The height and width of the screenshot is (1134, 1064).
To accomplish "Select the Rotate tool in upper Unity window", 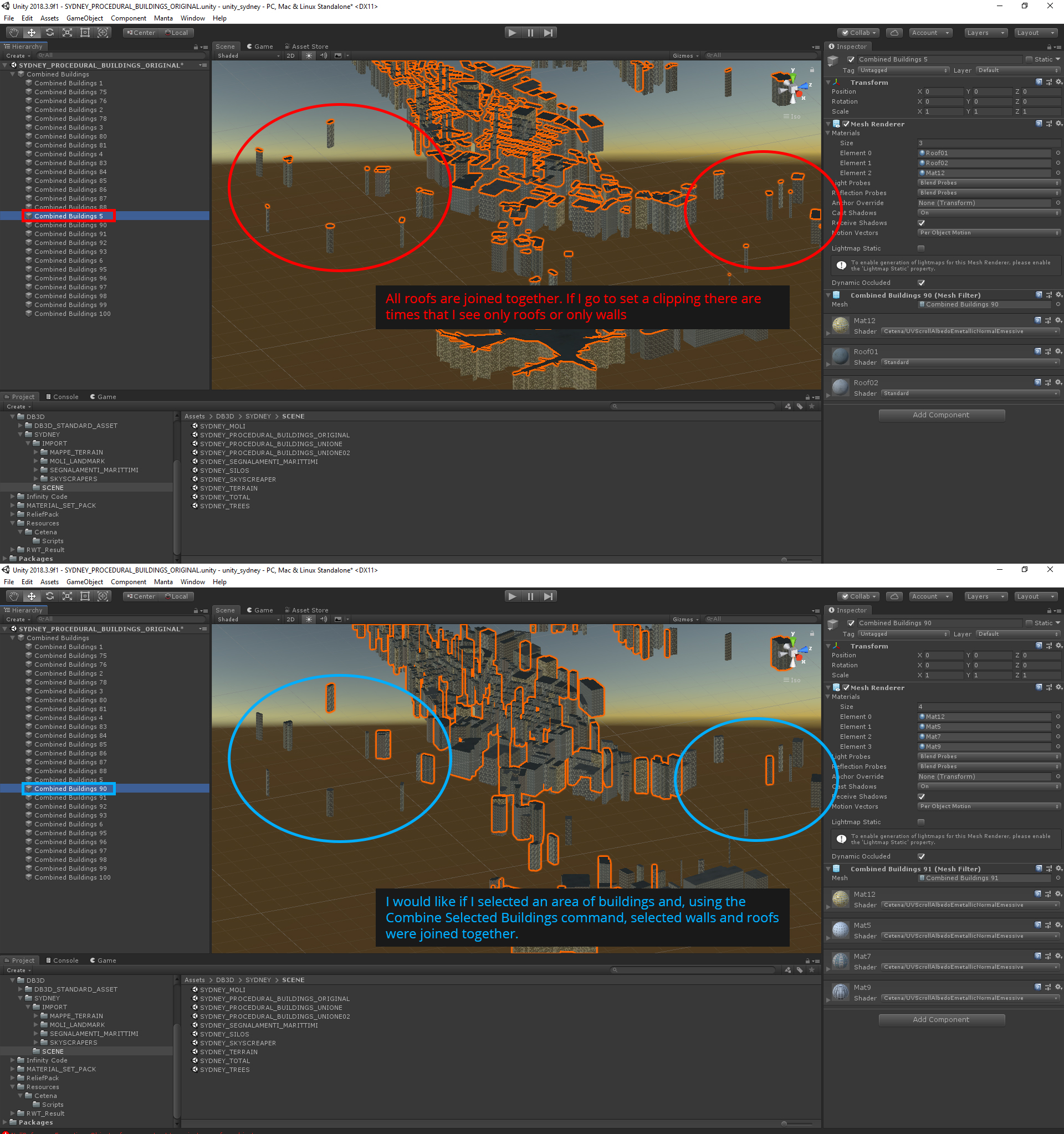I will 50,33.
